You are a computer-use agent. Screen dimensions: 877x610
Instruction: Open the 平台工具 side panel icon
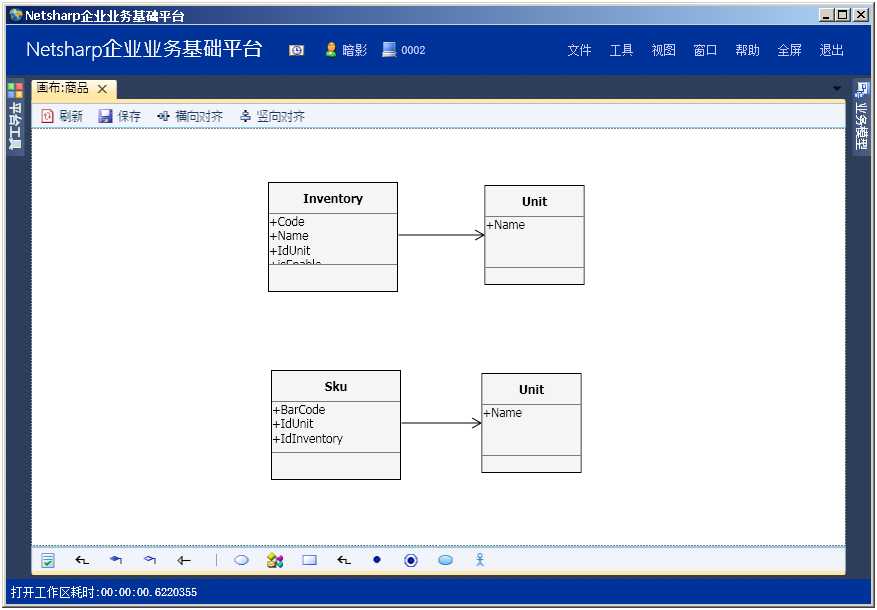point(16,91)
